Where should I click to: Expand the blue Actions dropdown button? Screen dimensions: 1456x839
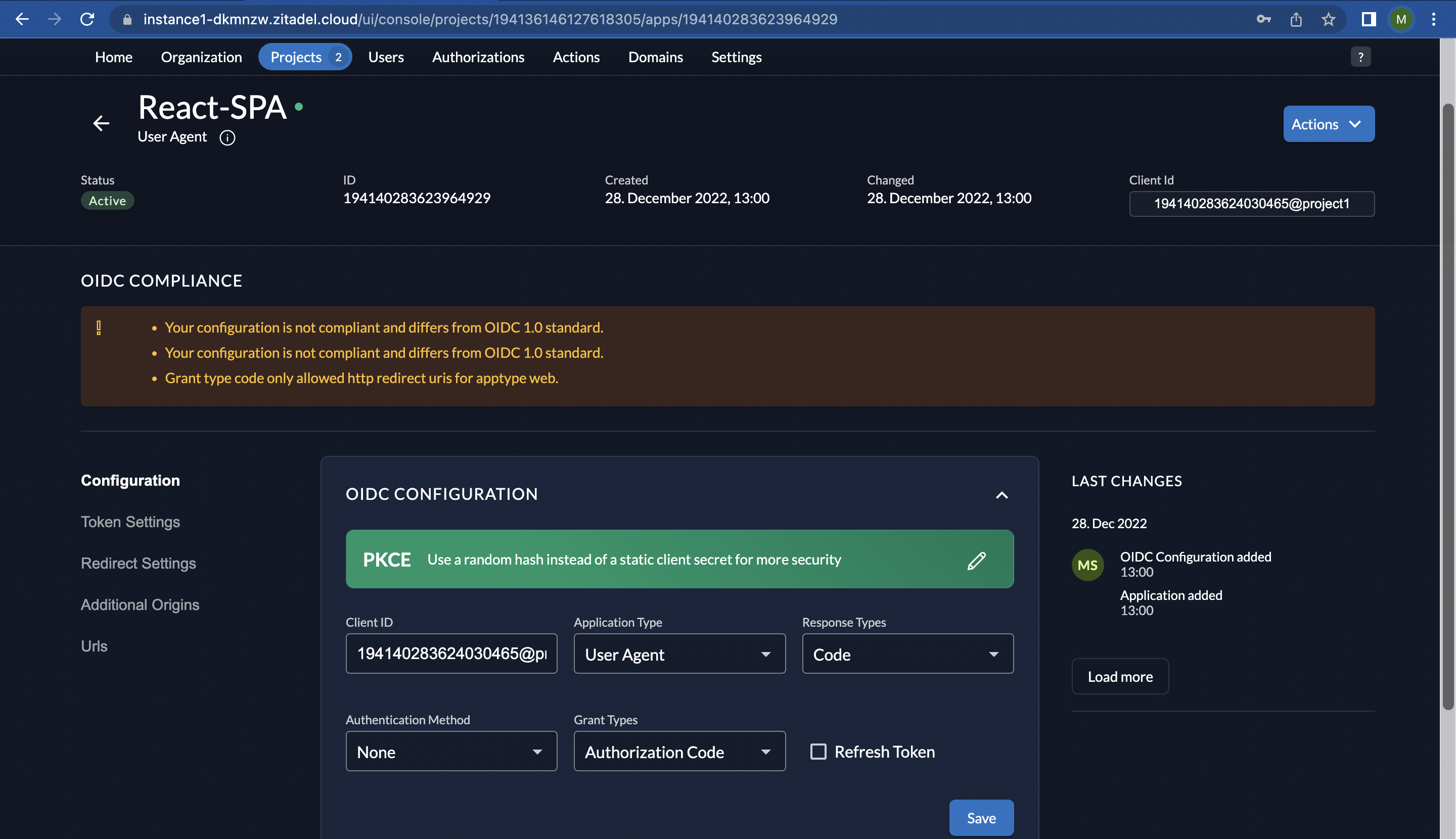(1328, 124)
